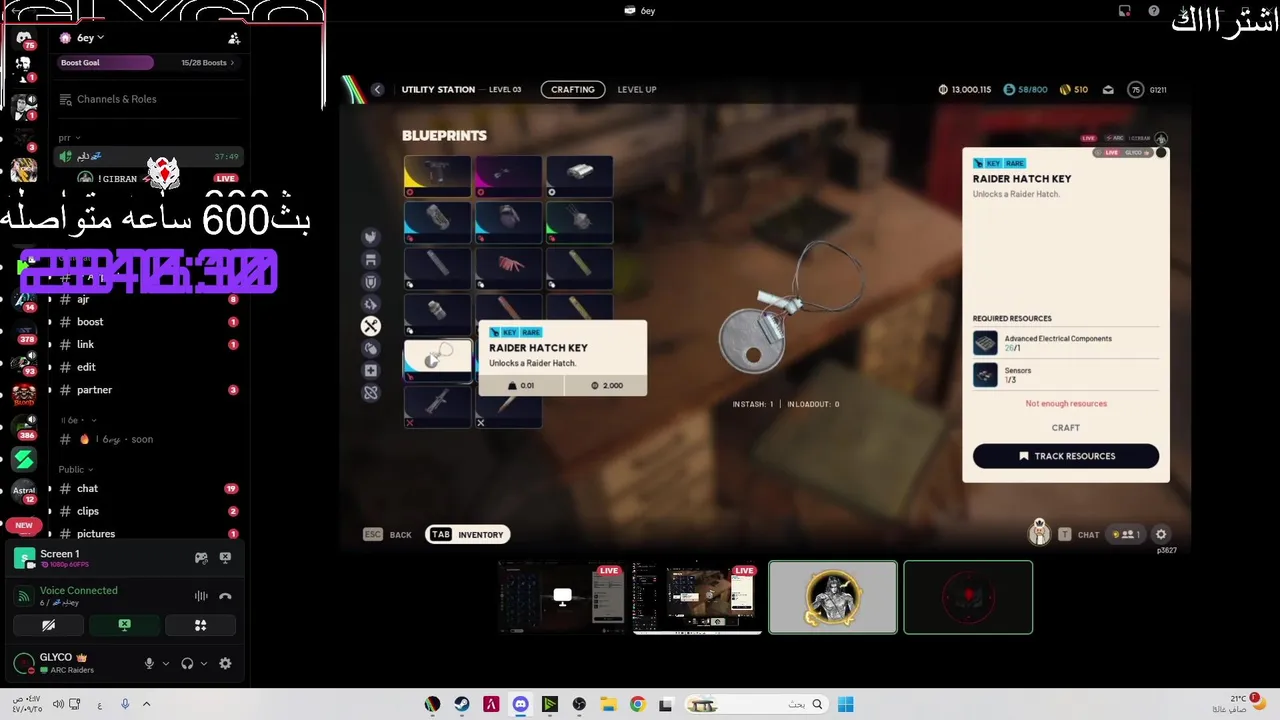Select the medical plus category icon
The height and width of the screenshot is (720, 1280).
[371, 370]
